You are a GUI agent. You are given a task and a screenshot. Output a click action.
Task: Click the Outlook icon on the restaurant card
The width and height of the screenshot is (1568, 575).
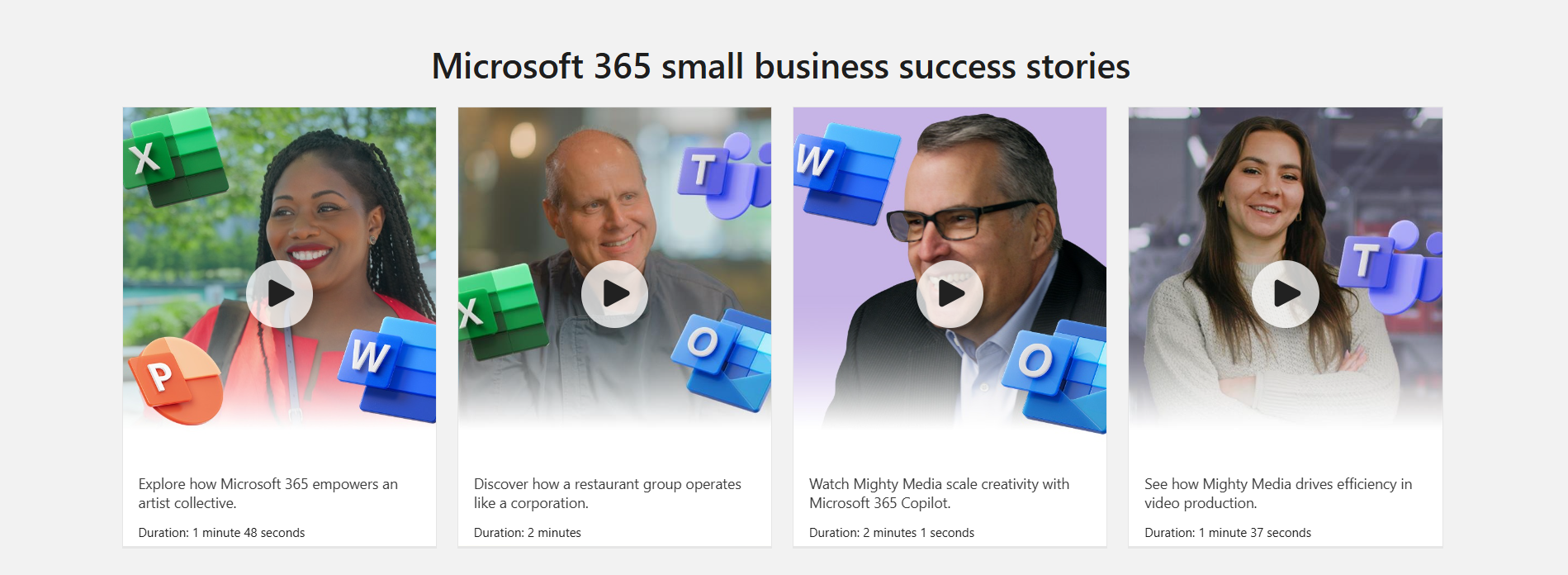click(722, 359)
